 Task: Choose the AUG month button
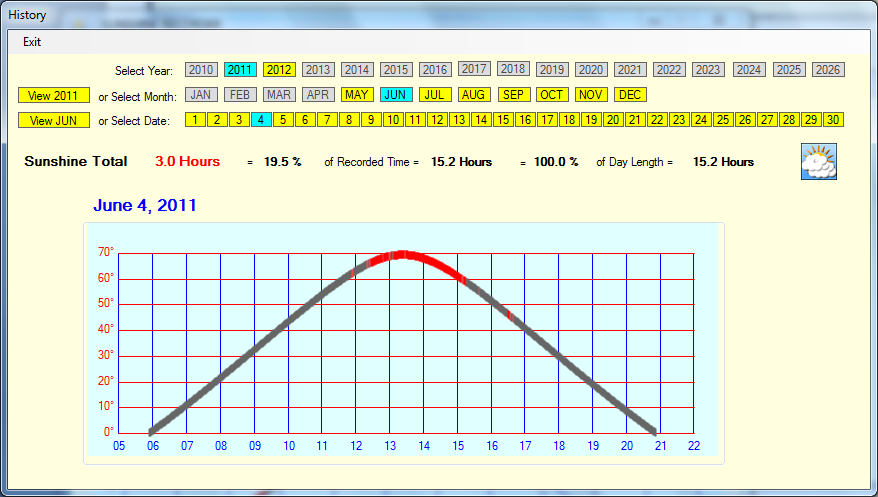tap(474, 95)
